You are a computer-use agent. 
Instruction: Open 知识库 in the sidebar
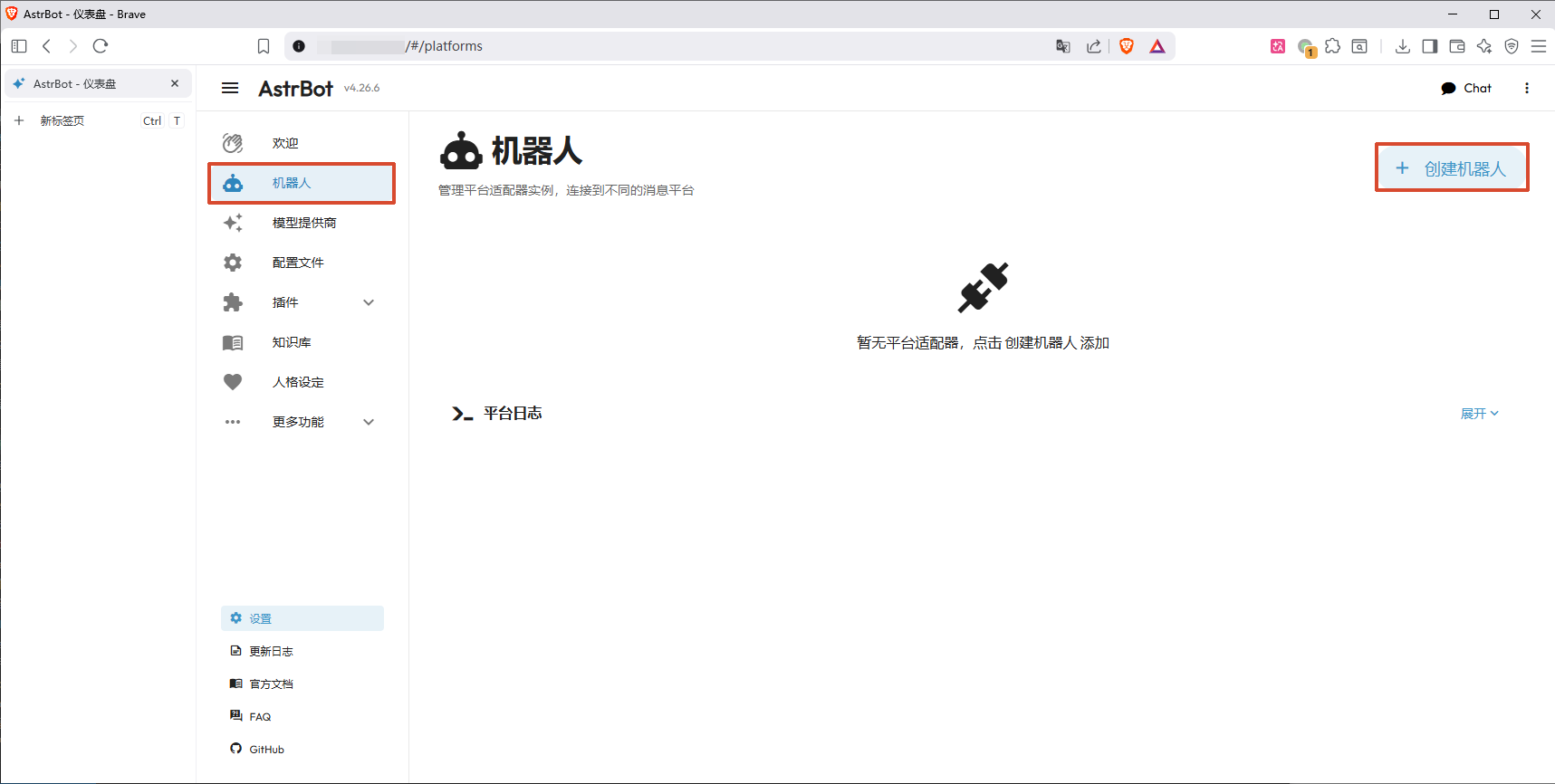point(302,342)
